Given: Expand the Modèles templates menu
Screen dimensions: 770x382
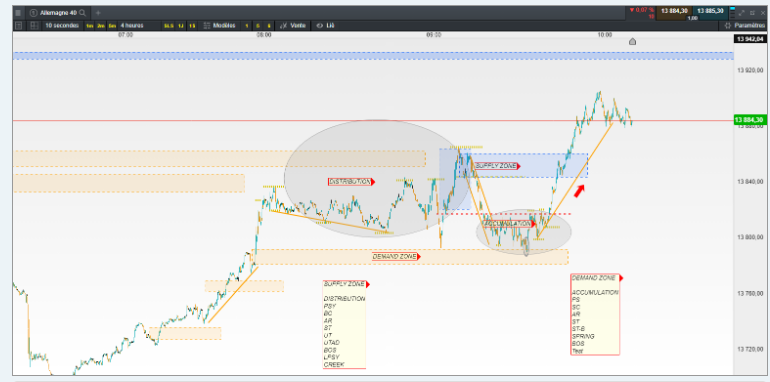Looking at the screenshot, I should pos(220,26).
